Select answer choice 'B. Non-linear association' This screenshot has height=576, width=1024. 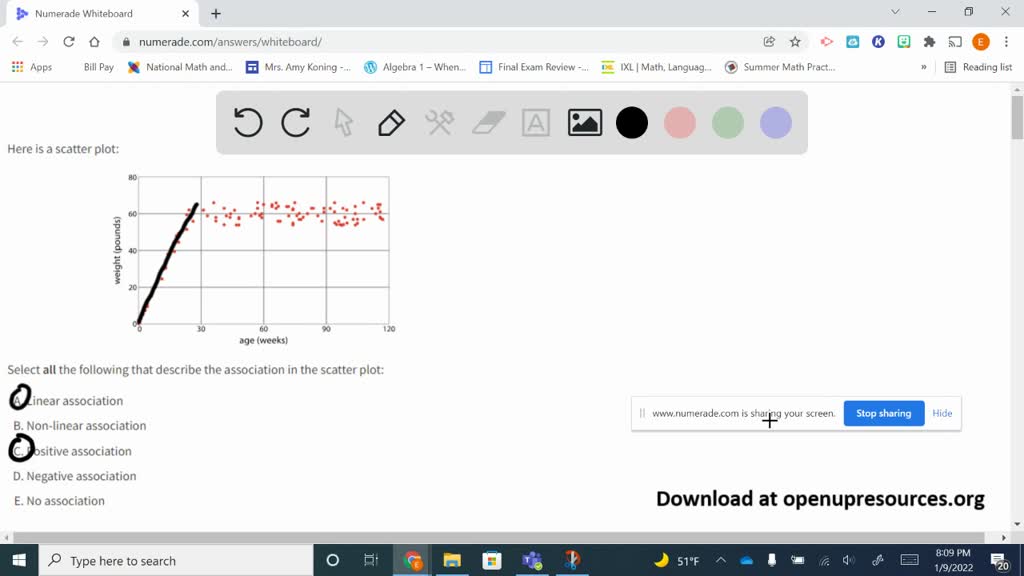80,425
